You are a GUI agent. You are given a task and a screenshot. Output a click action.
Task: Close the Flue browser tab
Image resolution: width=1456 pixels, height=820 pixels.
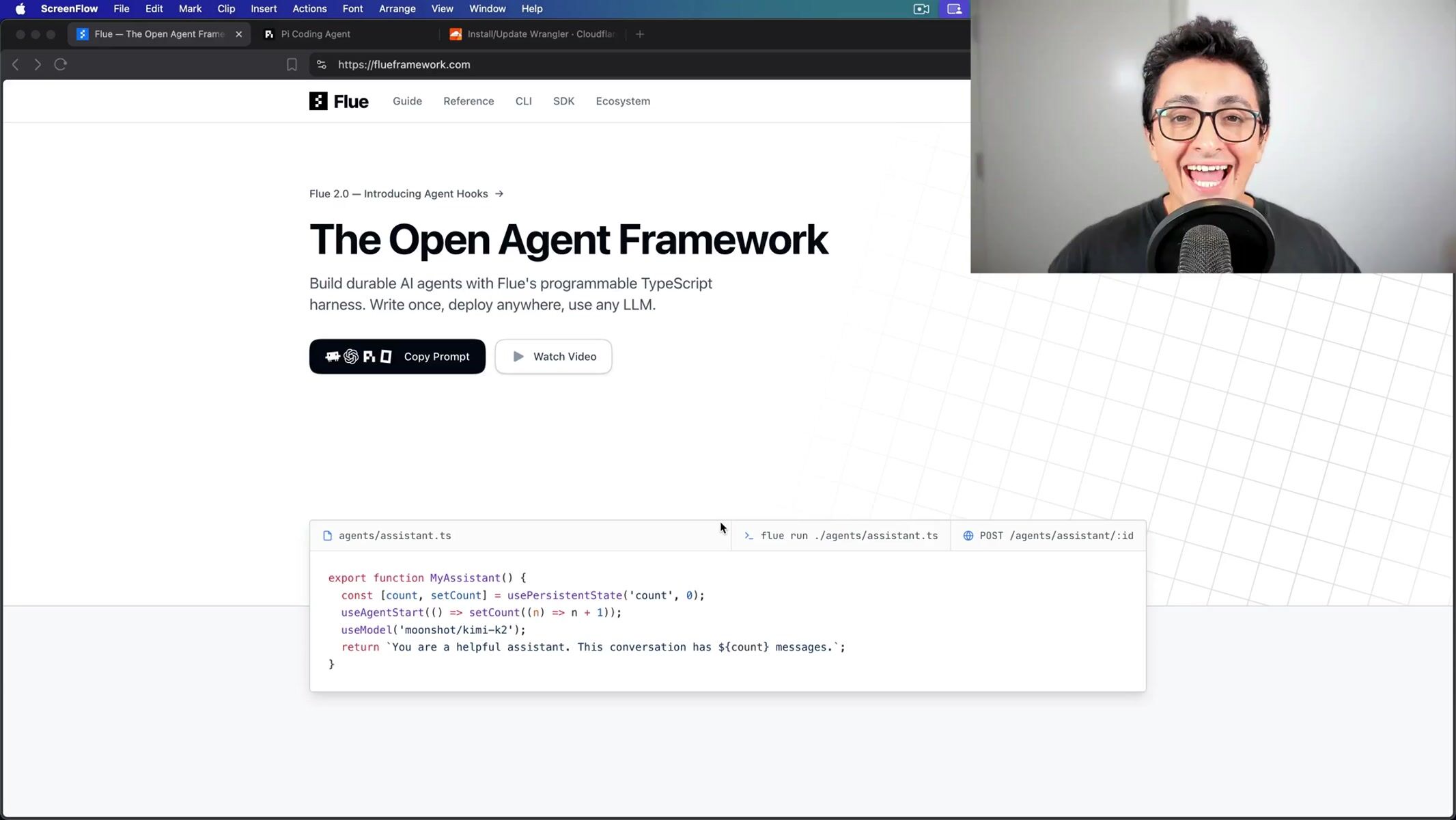238,34
